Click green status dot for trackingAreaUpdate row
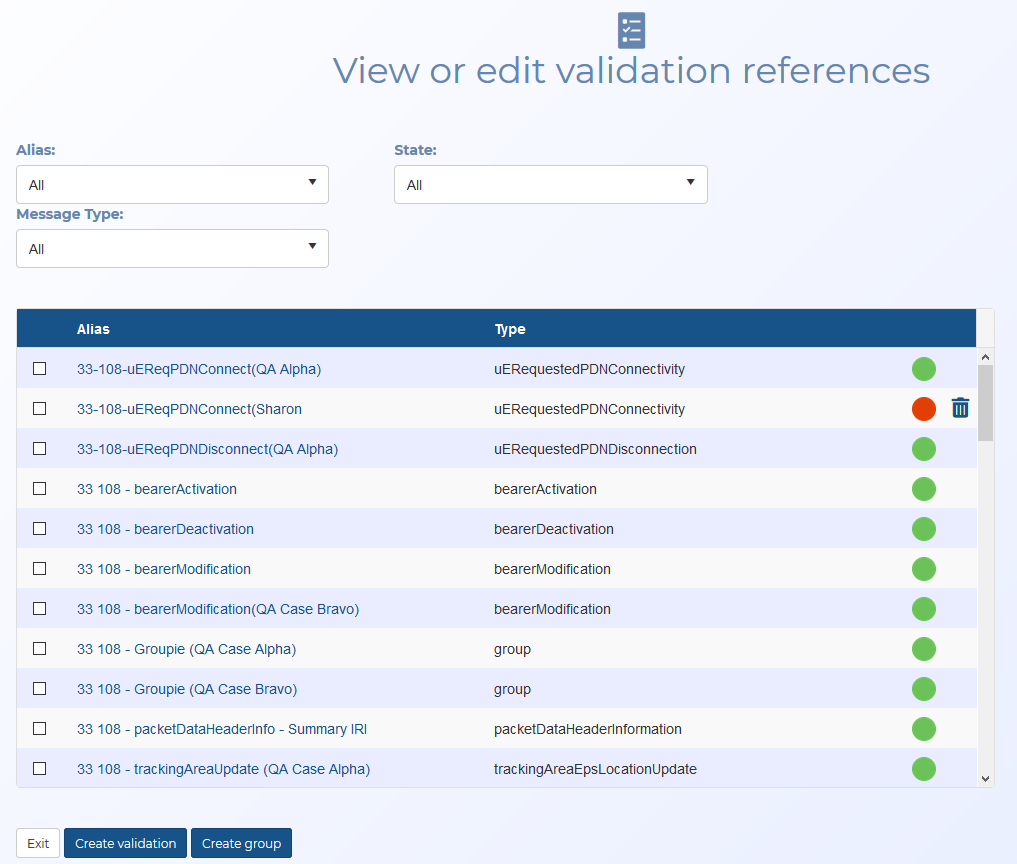This screenshot has width=1017, height=864. [x=923, y=769]
